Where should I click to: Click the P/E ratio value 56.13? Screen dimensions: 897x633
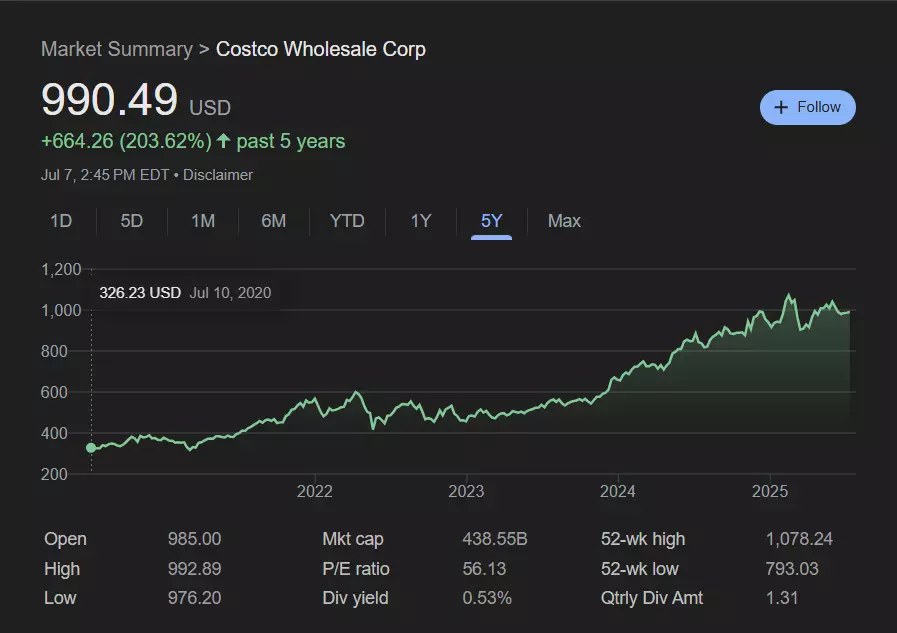click(484, 569)
